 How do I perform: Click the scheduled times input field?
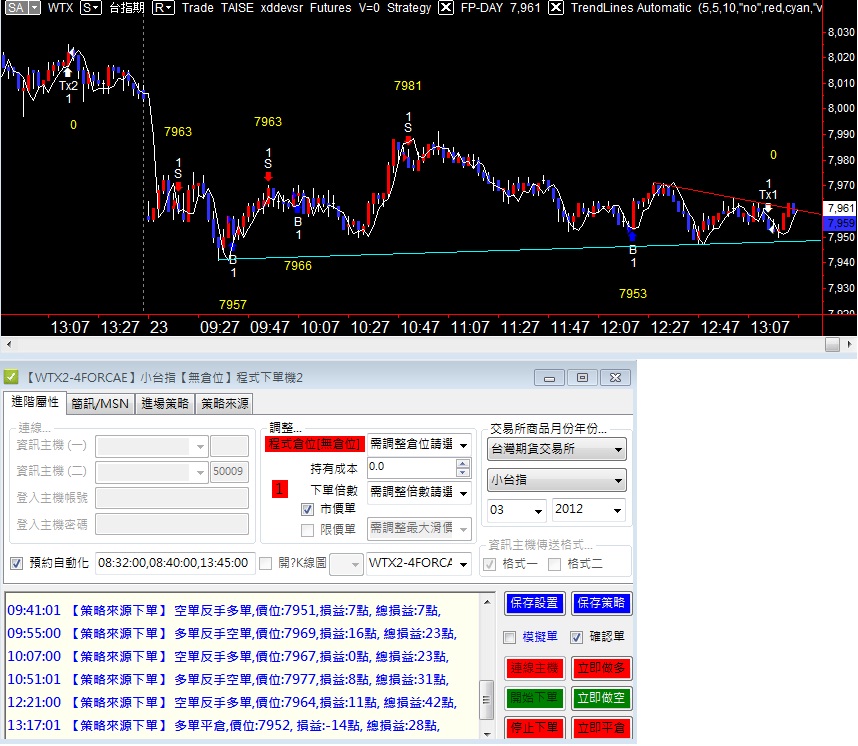click(175, 563)
